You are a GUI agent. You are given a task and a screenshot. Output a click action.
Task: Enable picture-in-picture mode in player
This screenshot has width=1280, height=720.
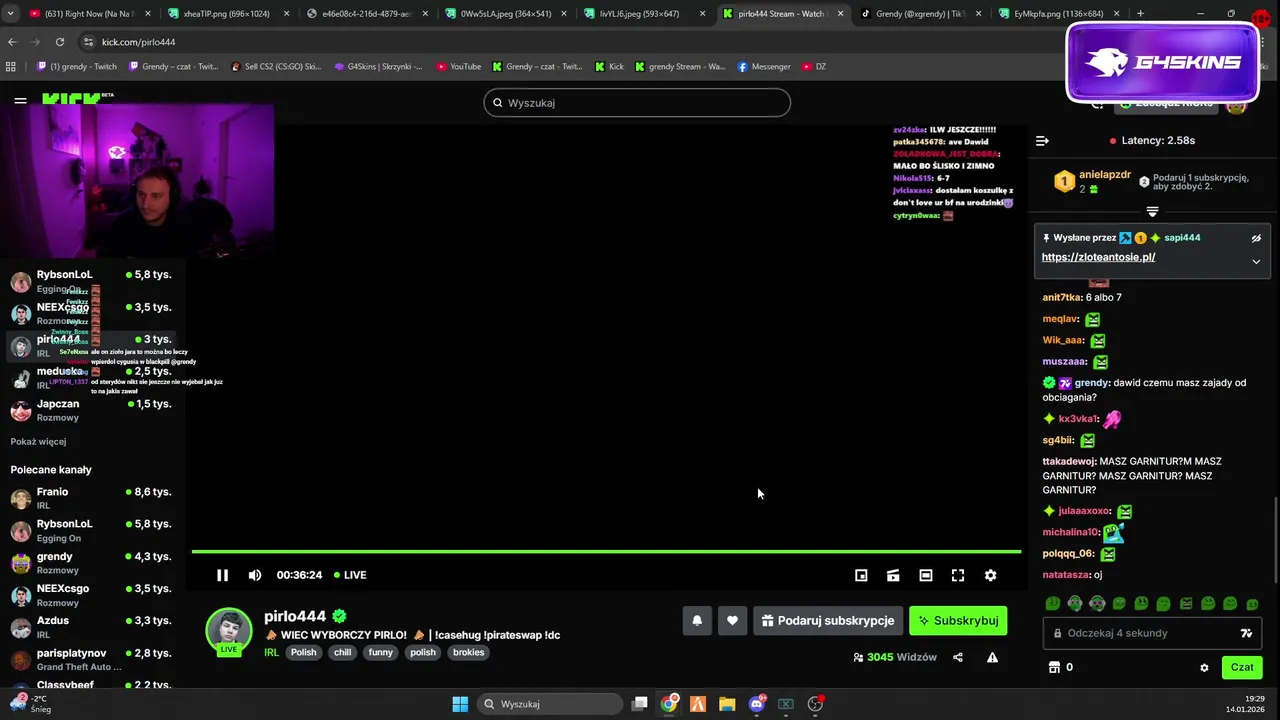[861, 575]
